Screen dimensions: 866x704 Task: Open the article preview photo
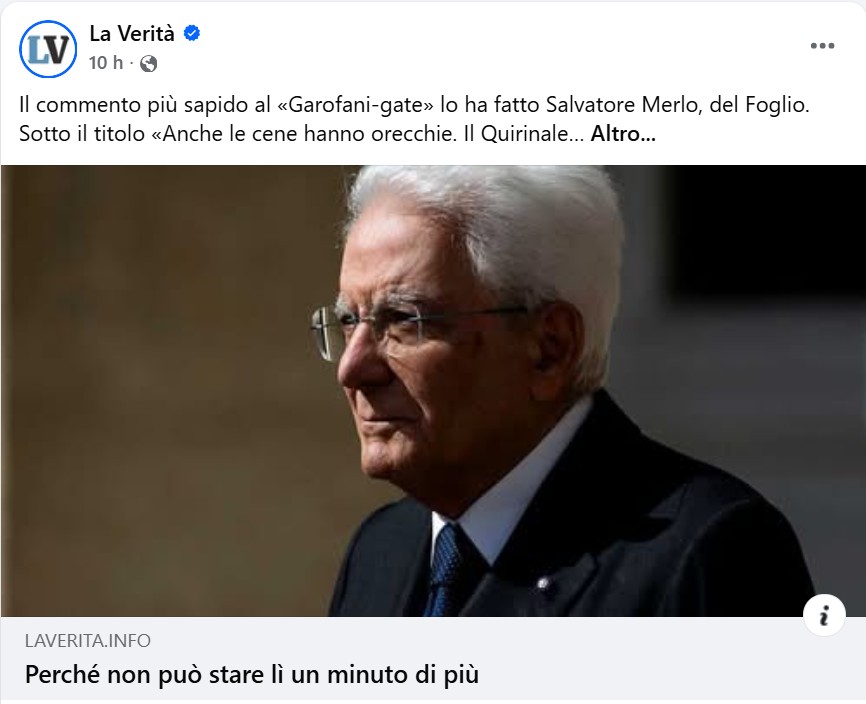pyautogui.click(x=433, y=390)
